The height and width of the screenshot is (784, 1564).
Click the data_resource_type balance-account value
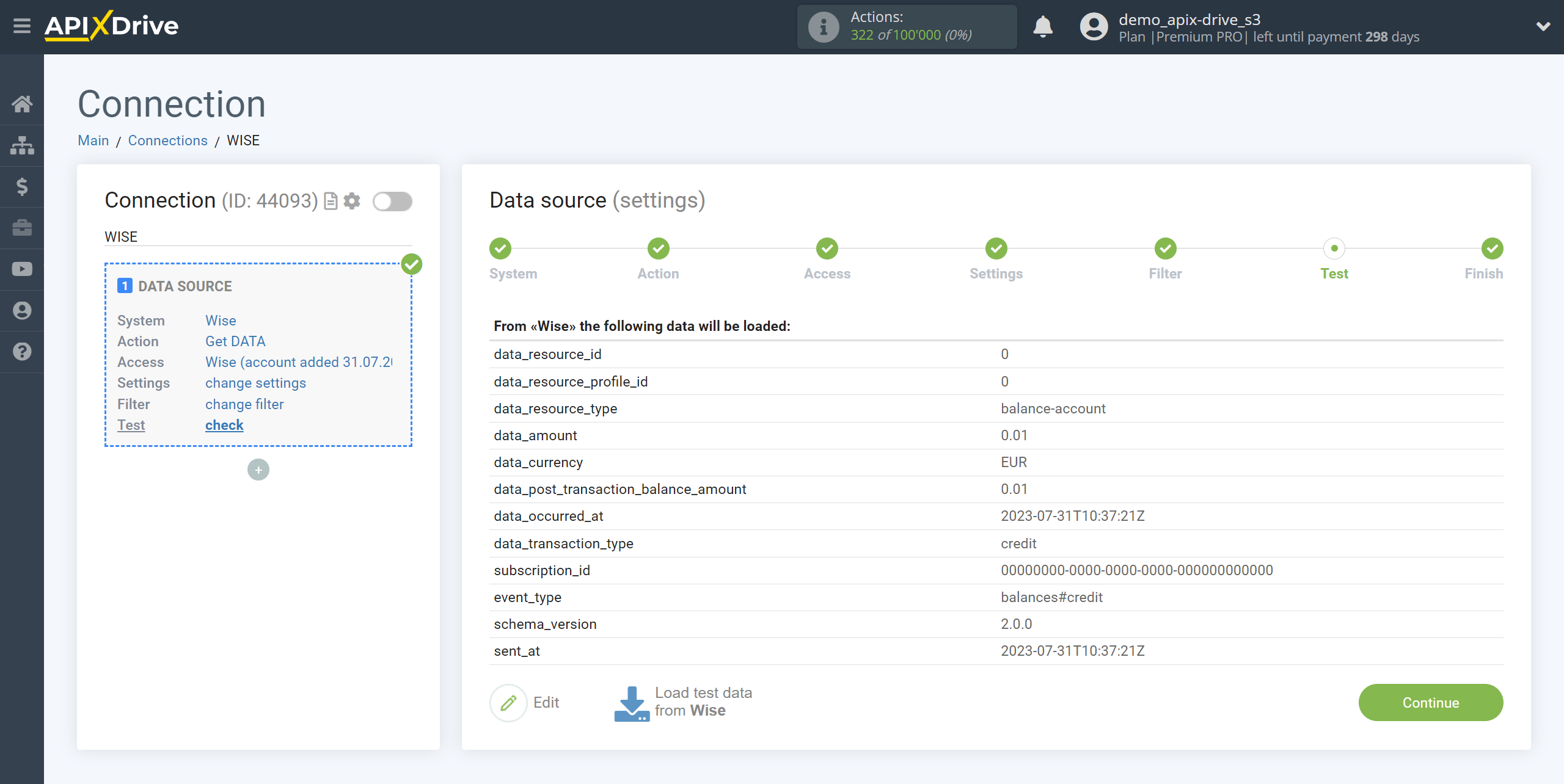point(1053,408)
